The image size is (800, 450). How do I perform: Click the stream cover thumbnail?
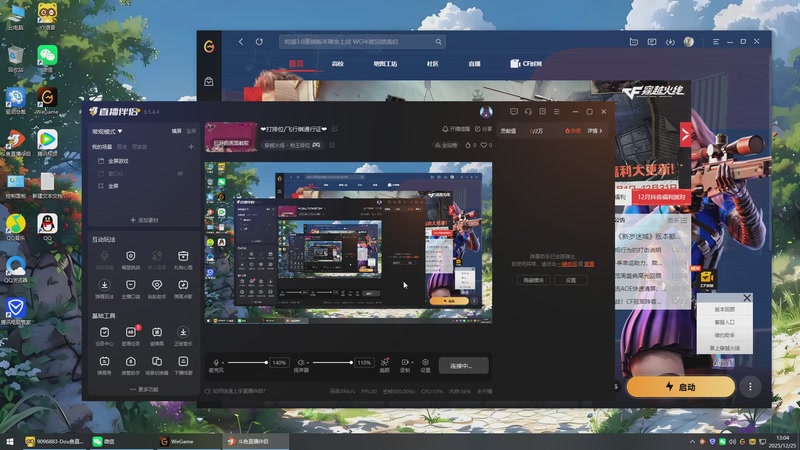(x=231, y=137)
